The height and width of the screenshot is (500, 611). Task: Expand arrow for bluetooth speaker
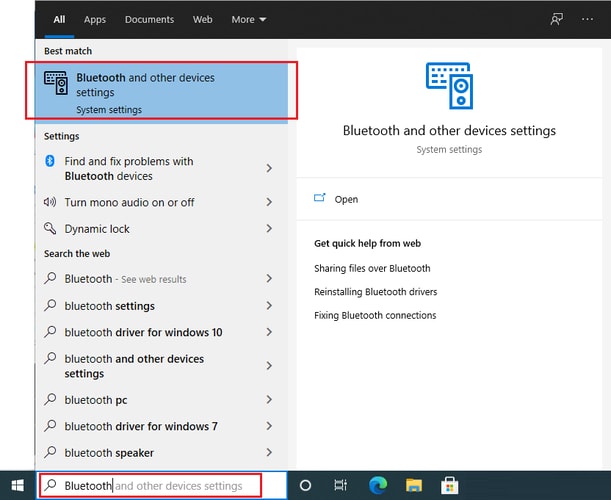[269, 452]
